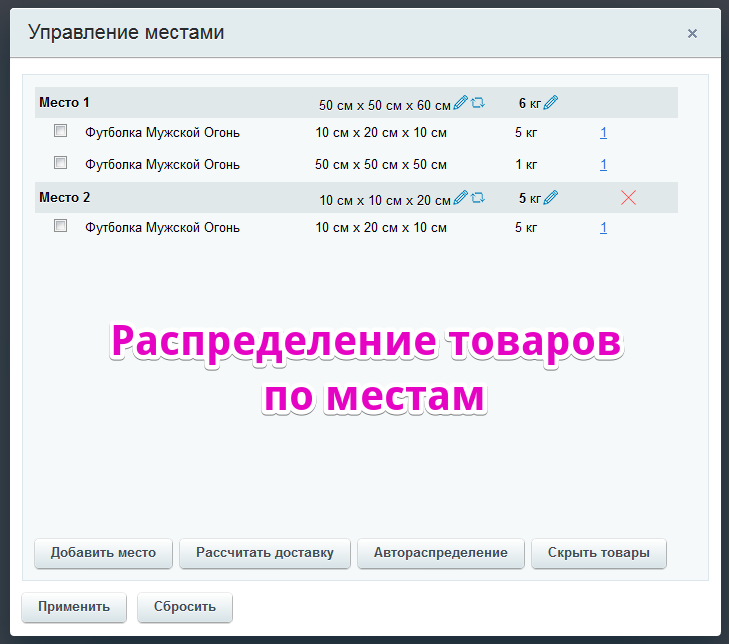Close the Управление местами dialog
Viewport: 729px width, 644px height.
[x=692, y=33]
